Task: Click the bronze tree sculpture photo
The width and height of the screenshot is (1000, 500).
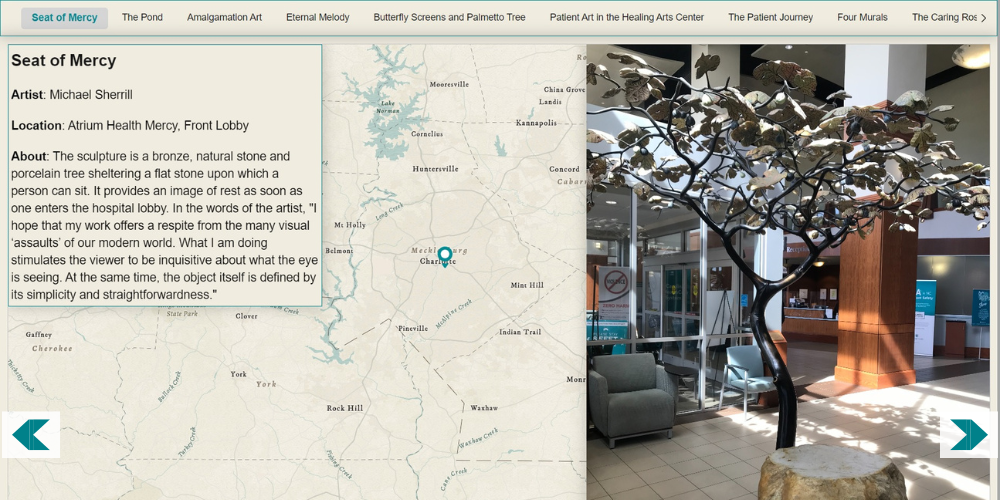Action: (788, 272)
